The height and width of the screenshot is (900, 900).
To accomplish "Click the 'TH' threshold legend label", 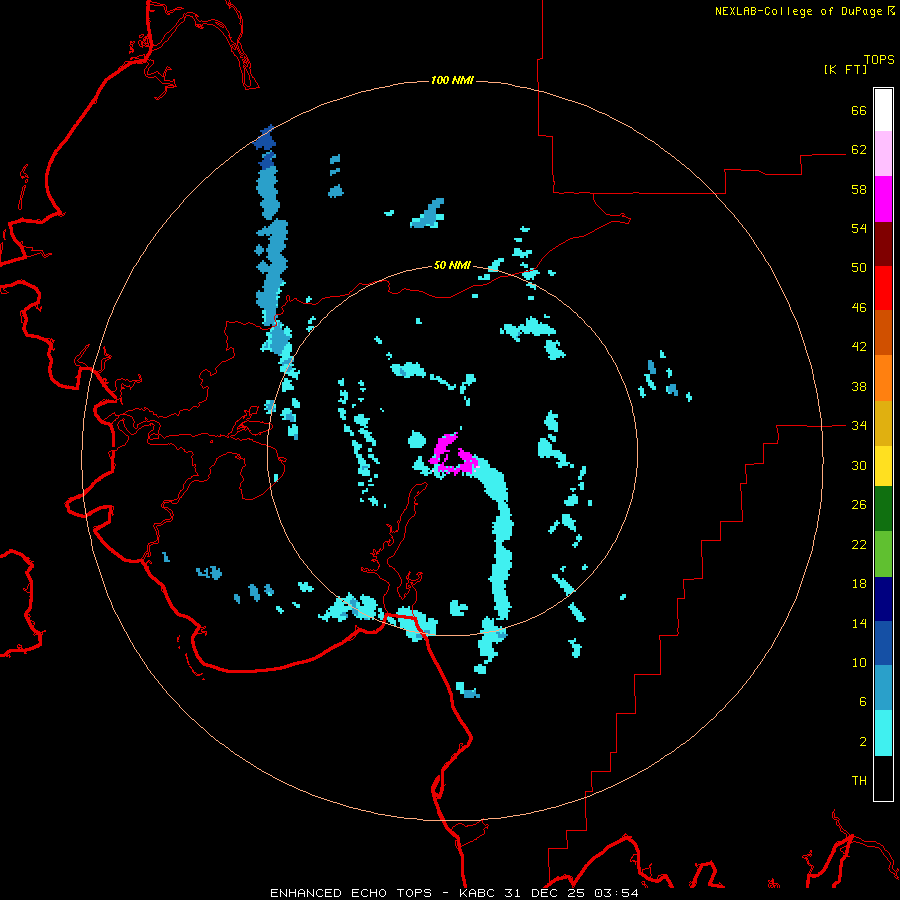I will pyautogui.click(x=859, y=781).
